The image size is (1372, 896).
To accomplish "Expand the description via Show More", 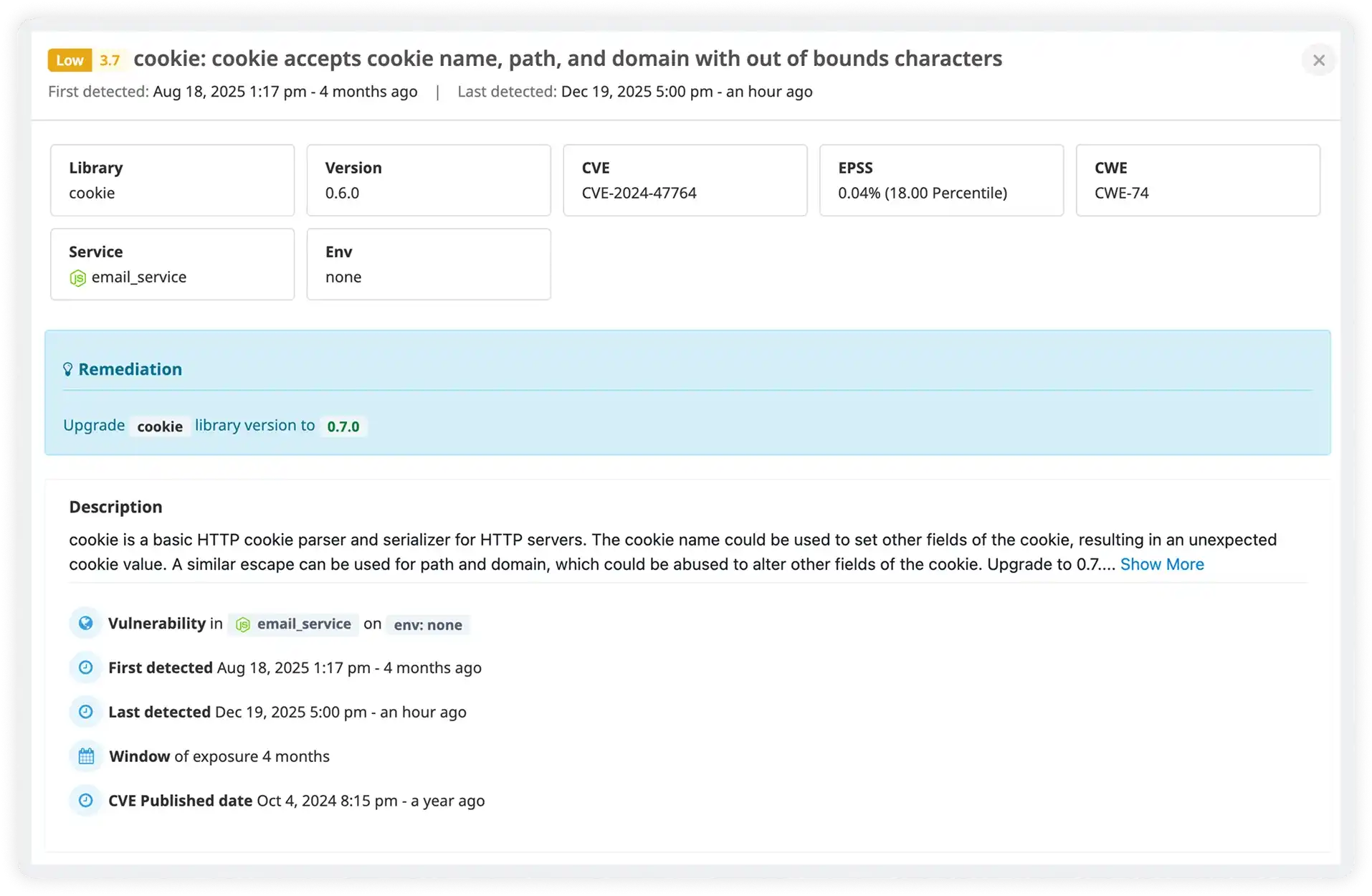I will tap(1162, 564).
